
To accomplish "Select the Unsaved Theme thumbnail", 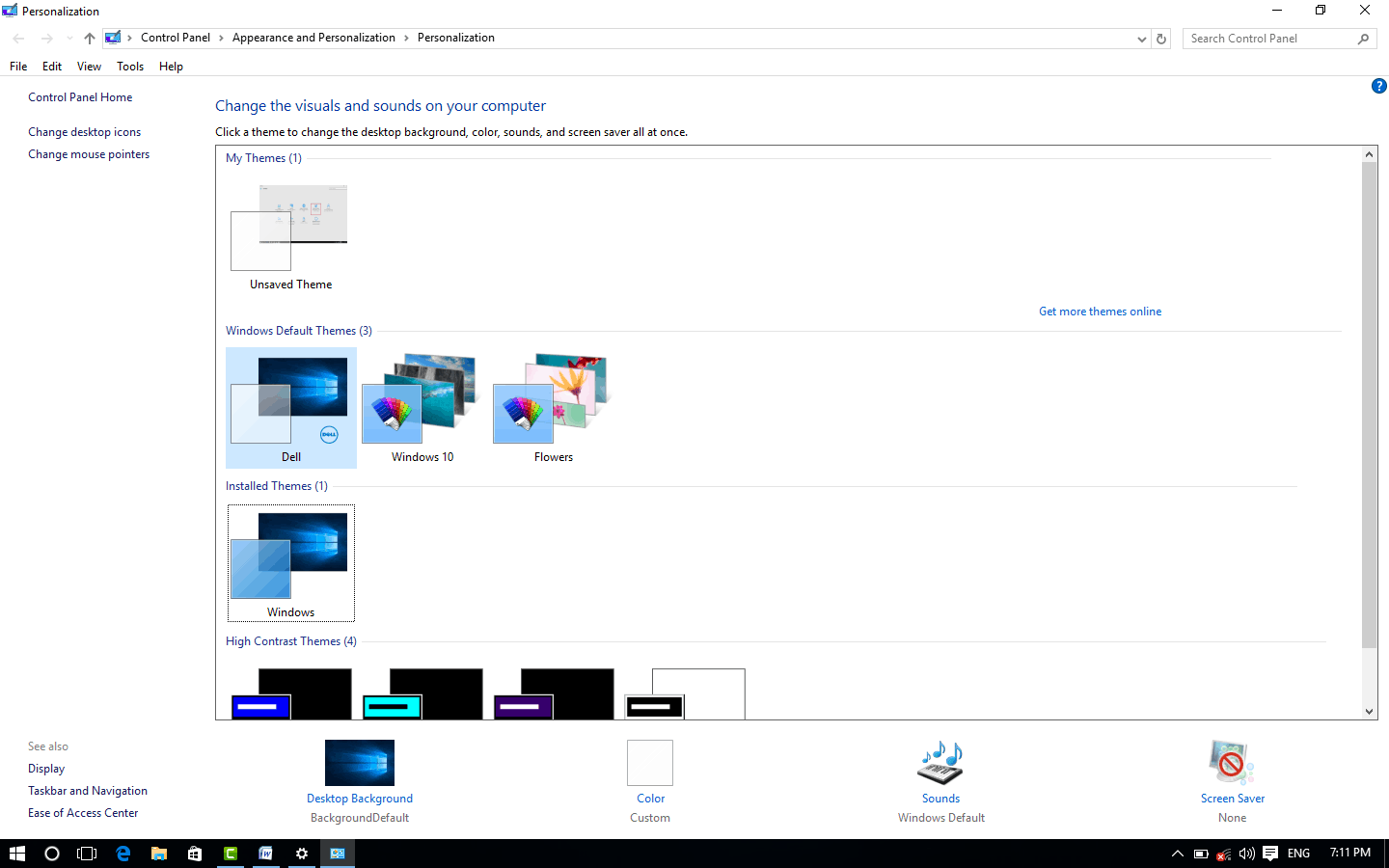I will point(290,236).
